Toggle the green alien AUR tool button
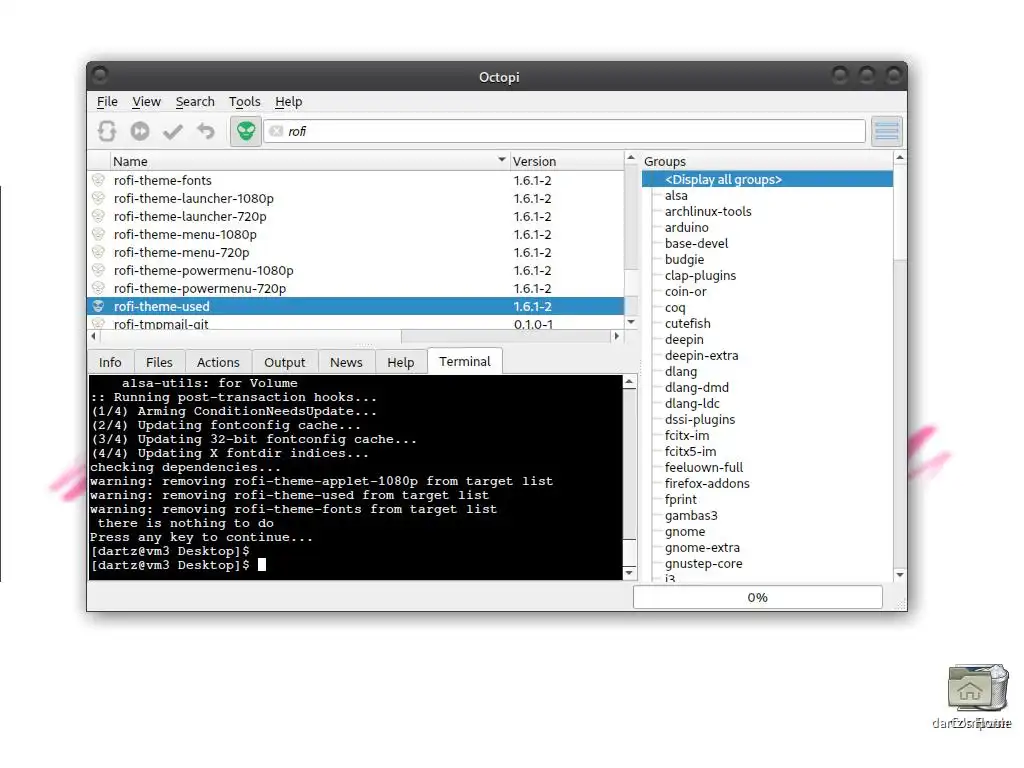Image resolution: width=1024 pixels, height=768 pixels. (246, 131)
